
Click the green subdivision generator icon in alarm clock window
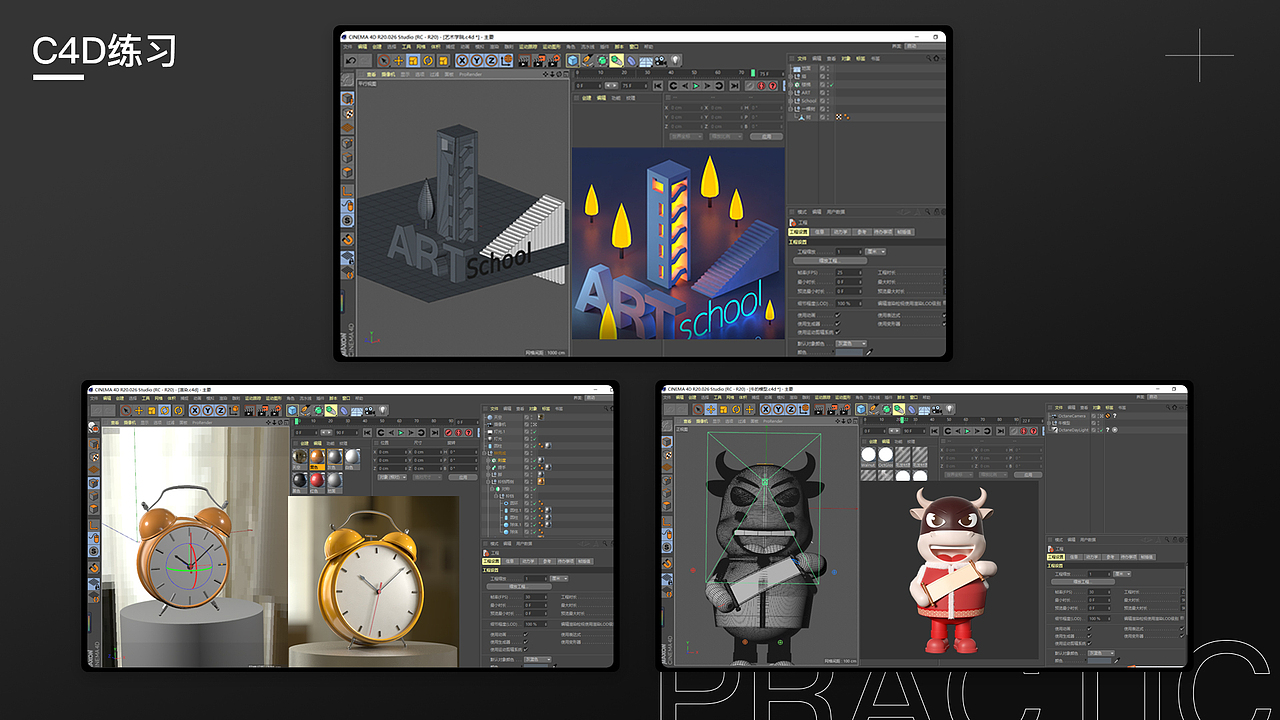point(317,410)
